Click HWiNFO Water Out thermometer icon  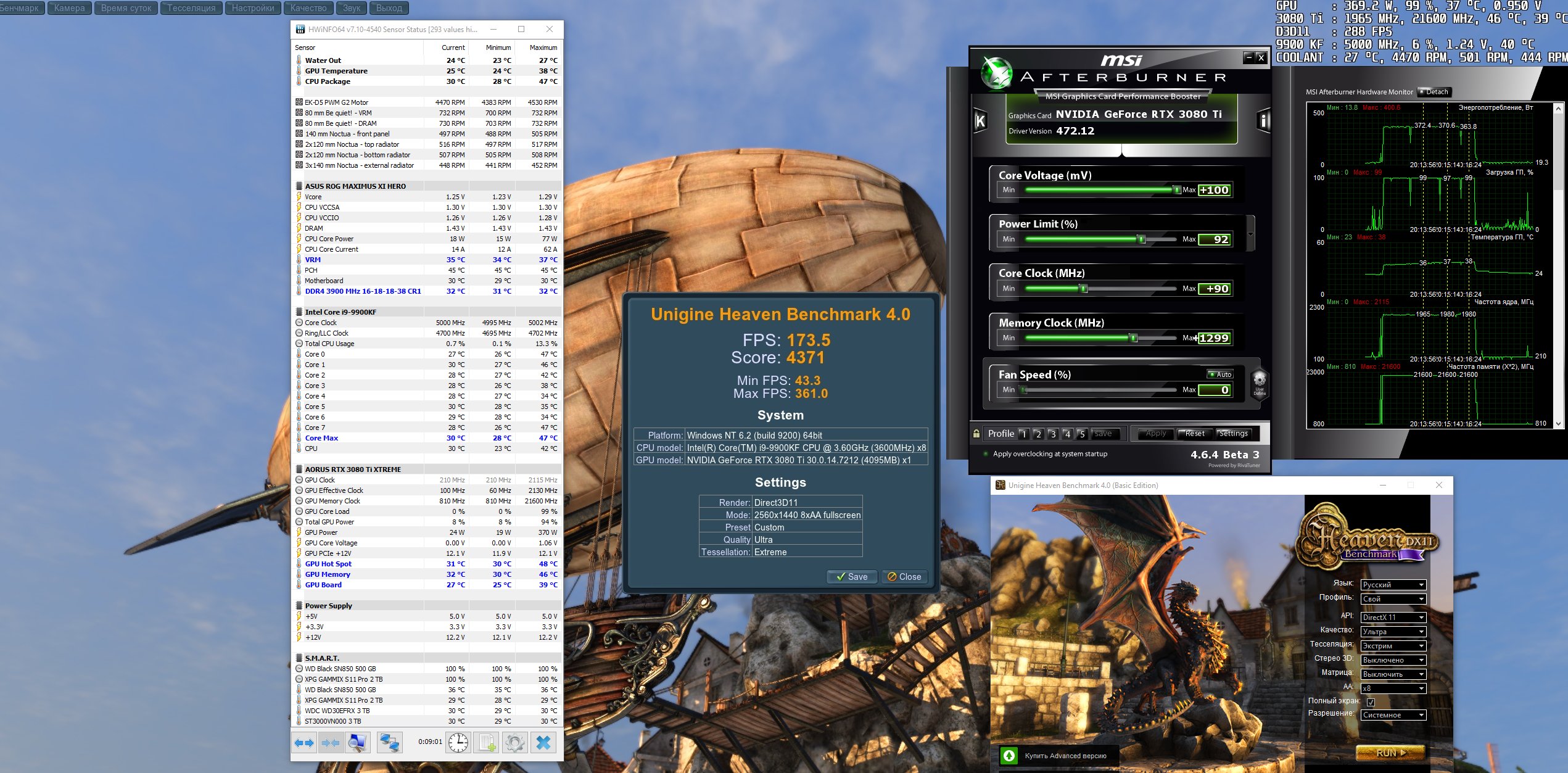pyautogui.click(x=299, y=60)
